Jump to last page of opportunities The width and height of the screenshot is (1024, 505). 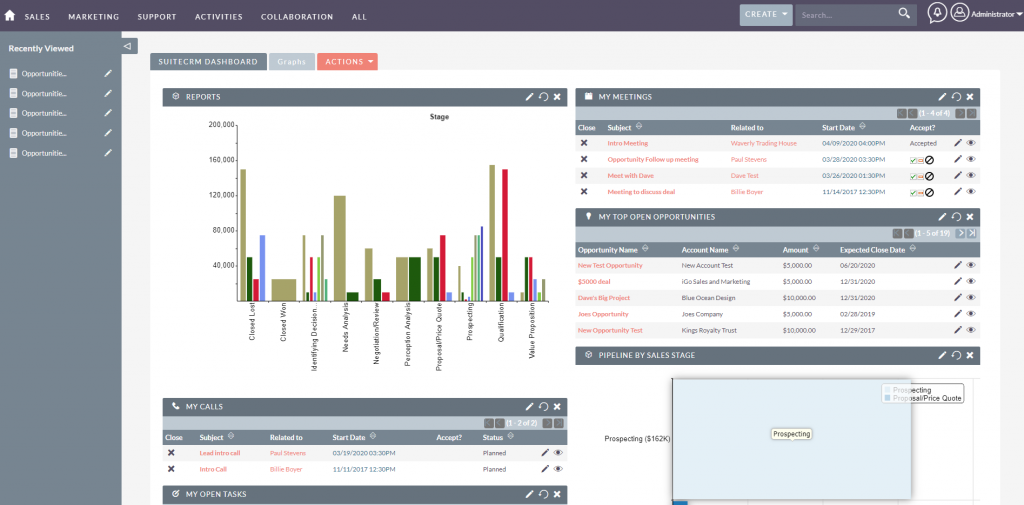pyautogui.click(x=972, y=233)
